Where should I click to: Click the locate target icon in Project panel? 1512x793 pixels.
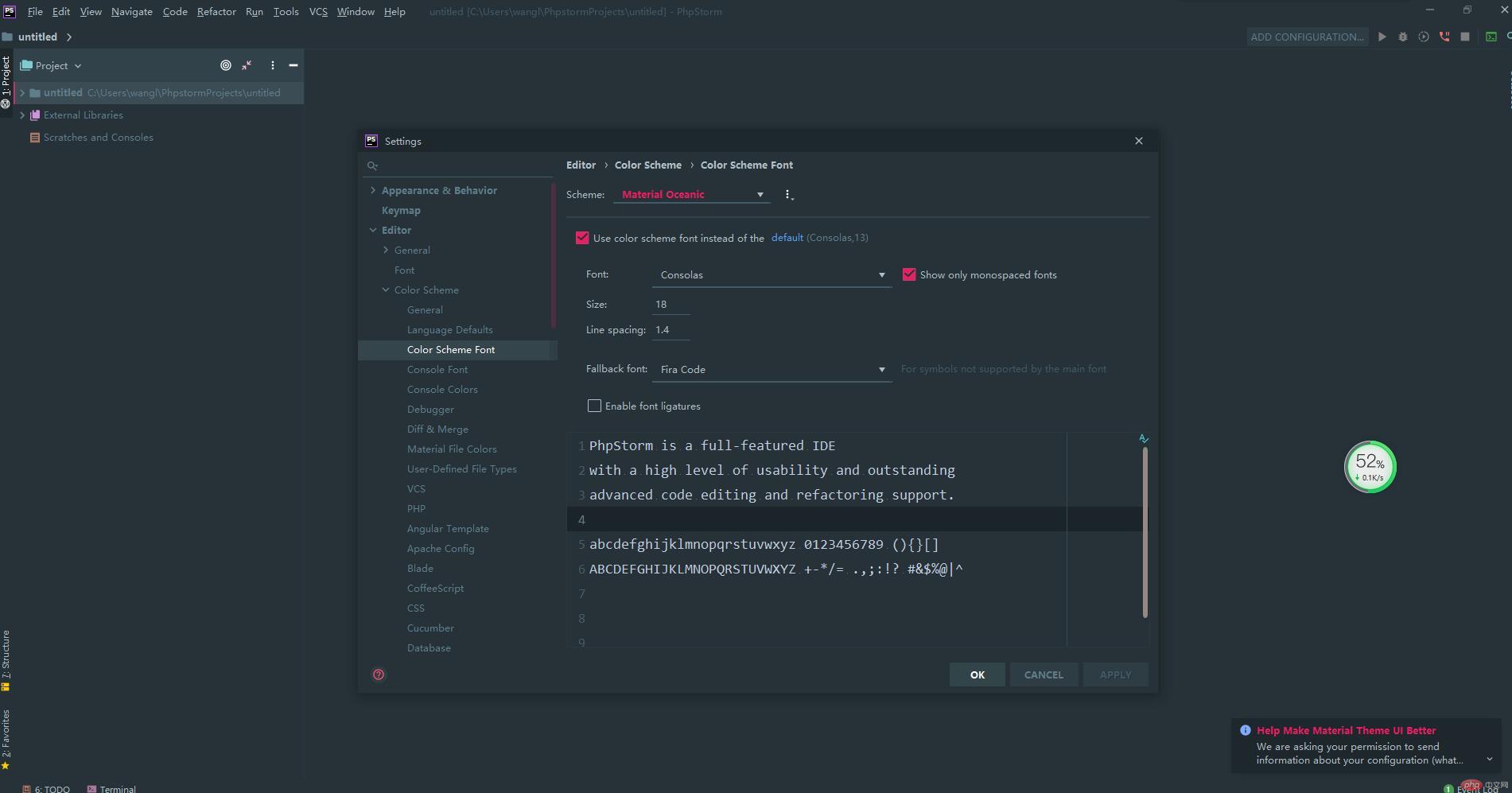(226, 65)
